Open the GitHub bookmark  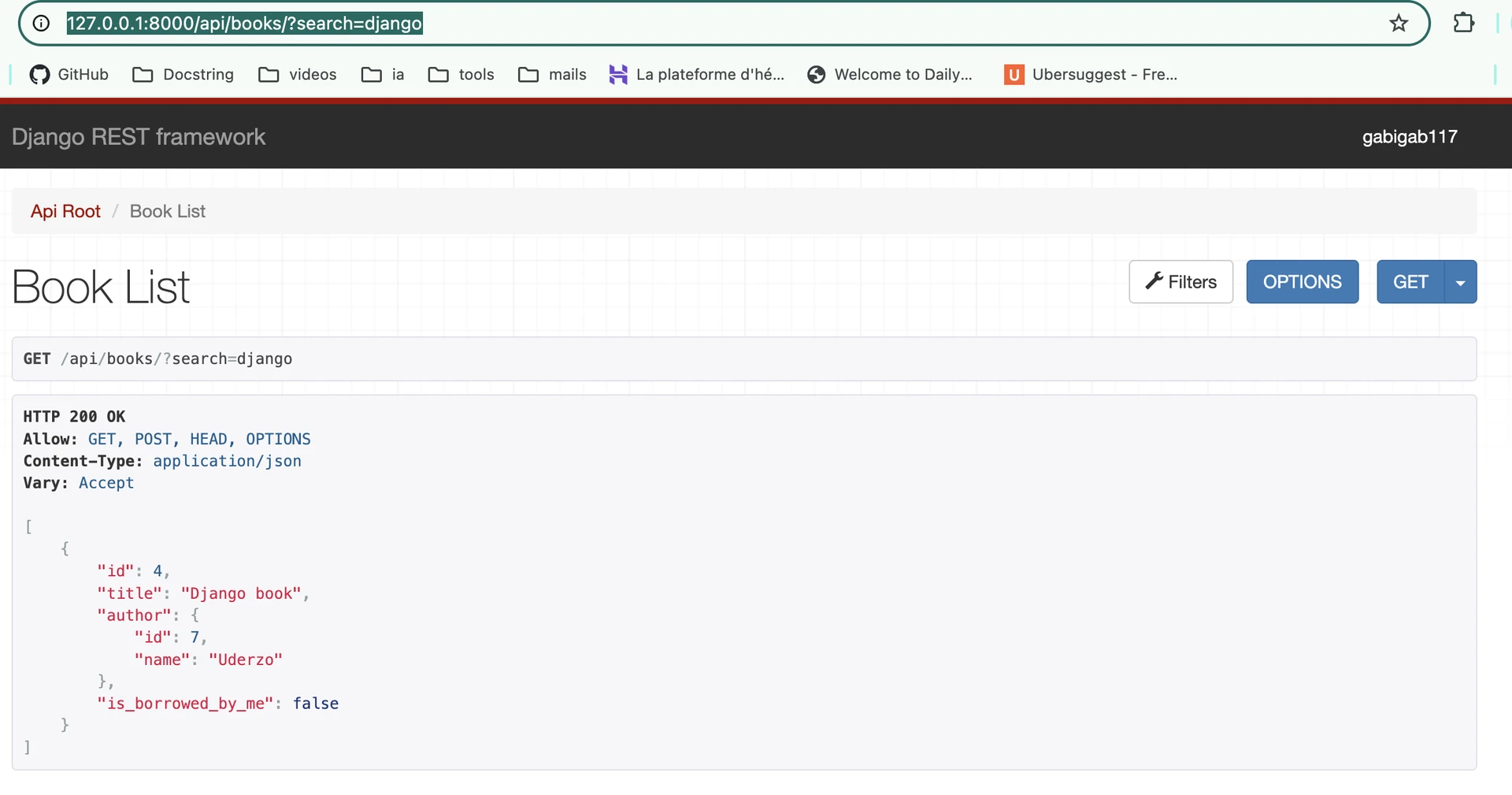[69, 75]
